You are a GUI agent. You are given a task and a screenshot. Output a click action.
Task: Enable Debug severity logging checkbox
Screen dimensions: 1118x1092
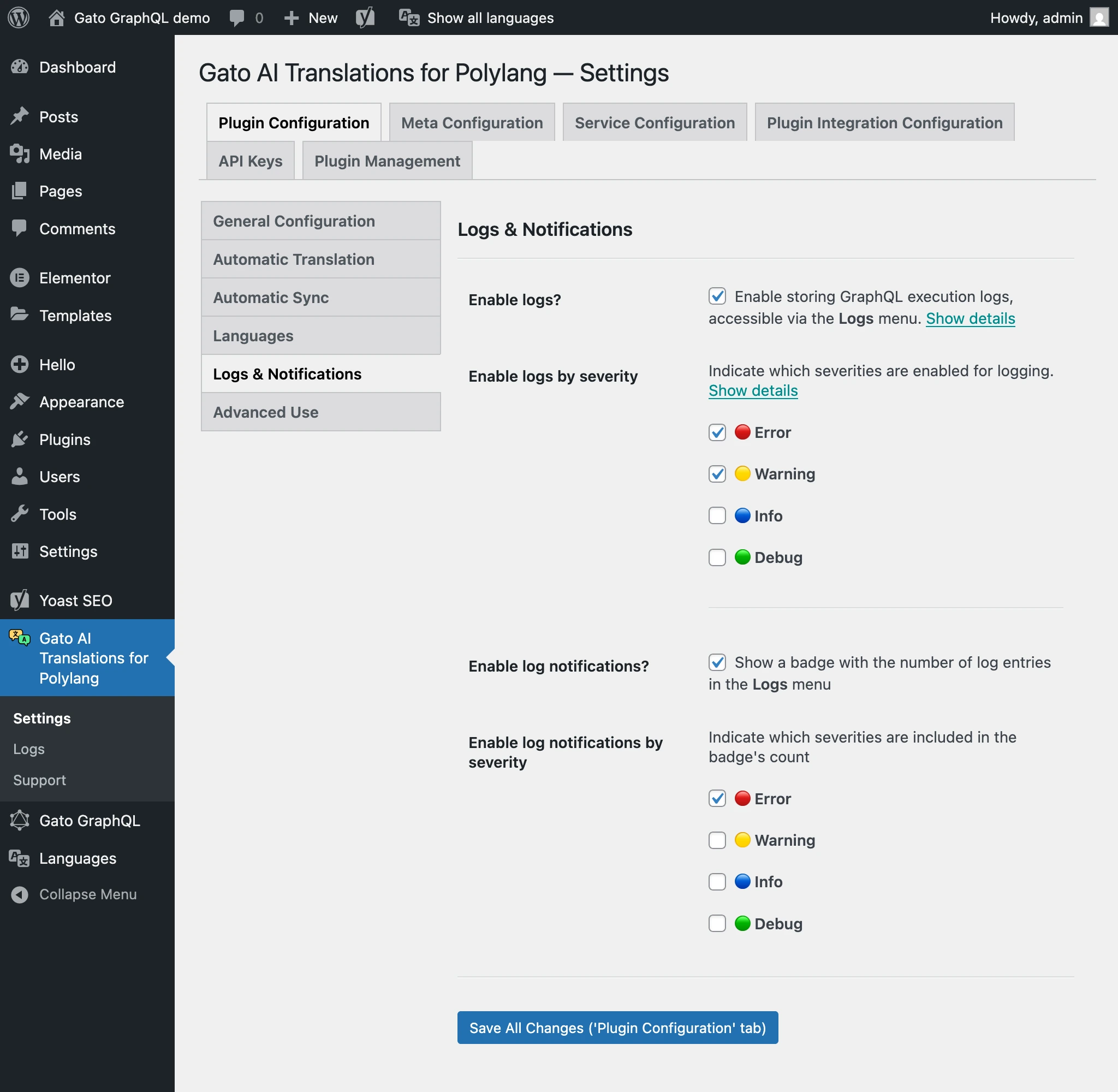pyautogui.click(x=717, y=557)
